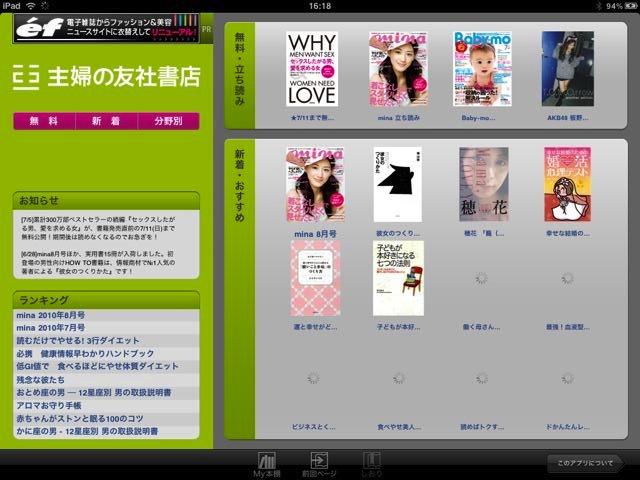This screenshot has width=640, height=480.
Task: Tap the Wi-Fi status icon
Action: tap(31, 6)
